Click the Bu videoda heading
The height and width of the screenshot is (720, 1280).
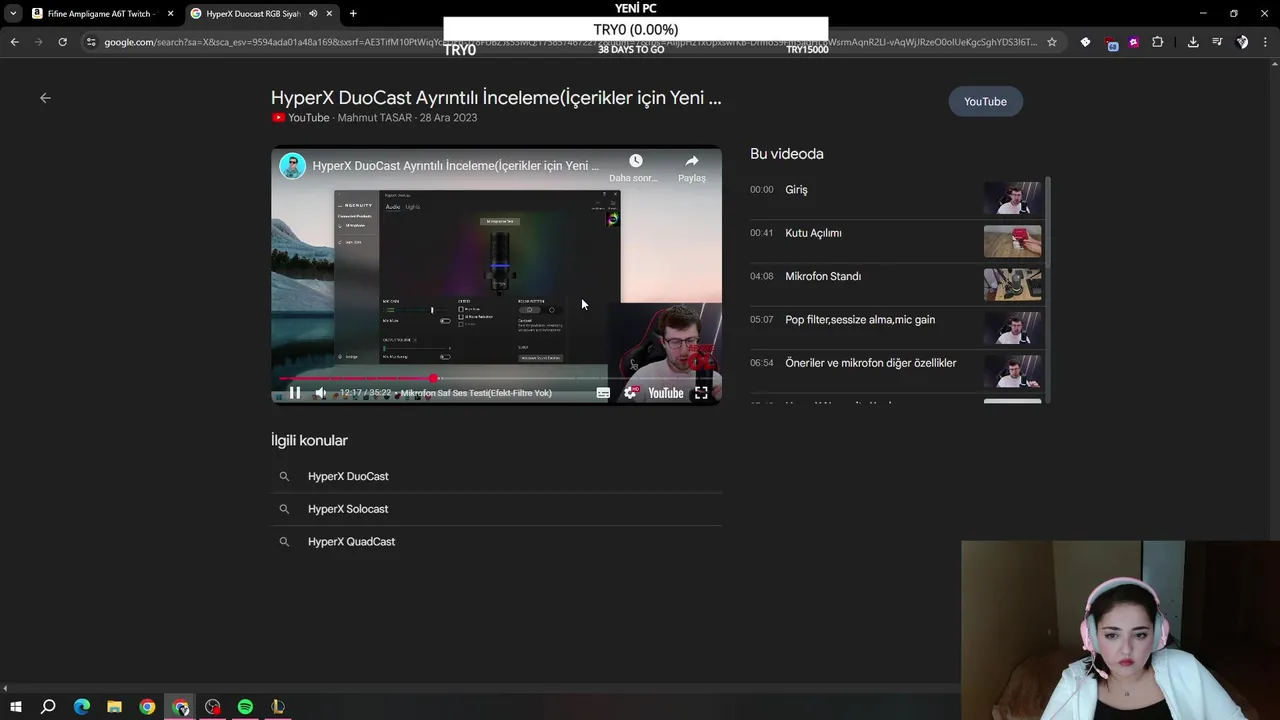(787, 154)
